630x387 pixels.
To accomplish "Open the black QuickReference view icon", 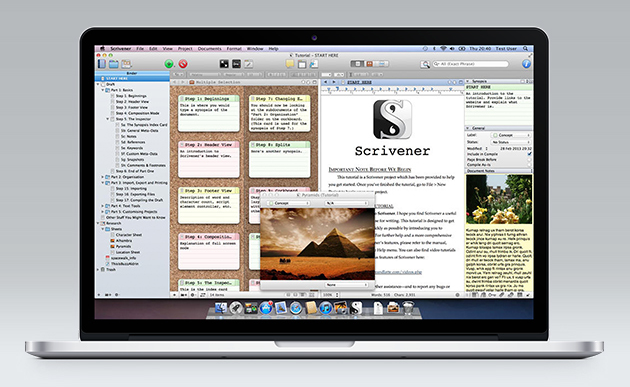I will (224, 63).
